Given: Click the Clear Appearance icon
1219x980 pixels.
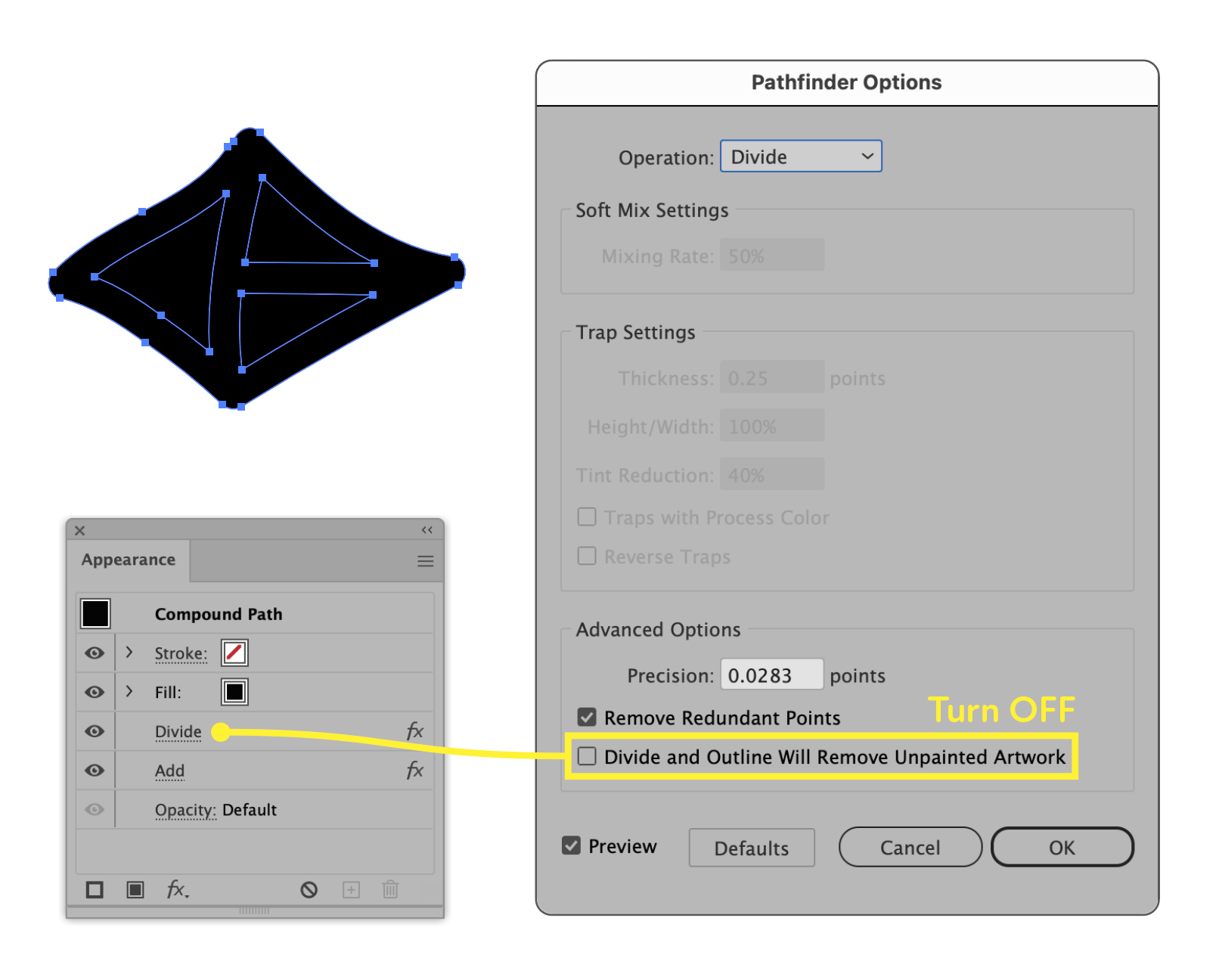Looking at the screenshot, I should (x=309, y=890).
